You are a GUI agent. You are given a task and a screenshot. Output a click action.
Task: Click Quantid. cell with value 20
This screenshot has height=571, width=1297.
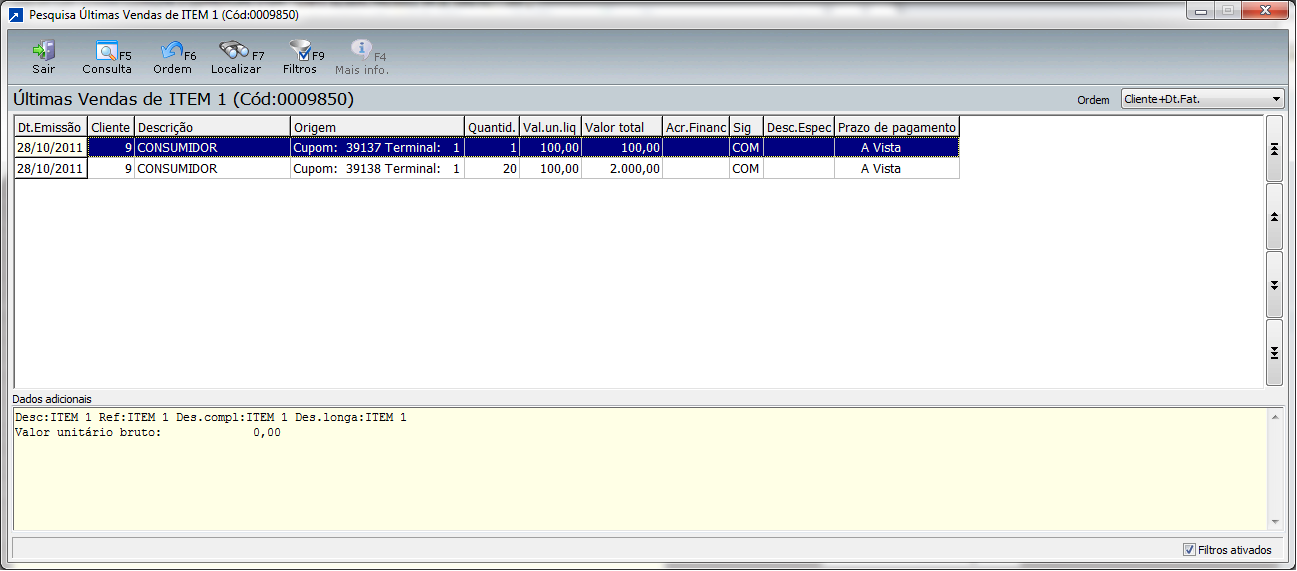click(x=492, y=169)
